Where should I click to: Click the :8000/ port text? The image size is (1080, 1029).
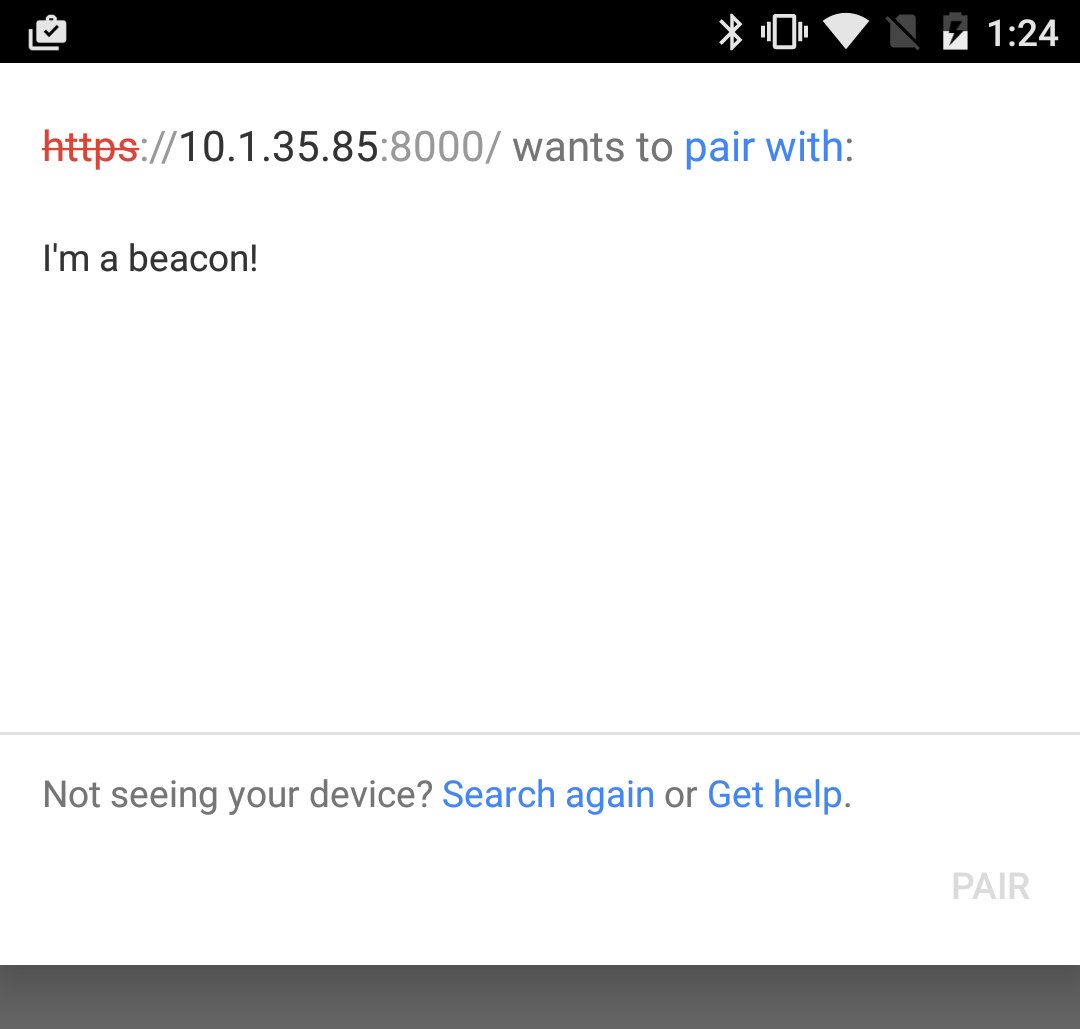440,147
